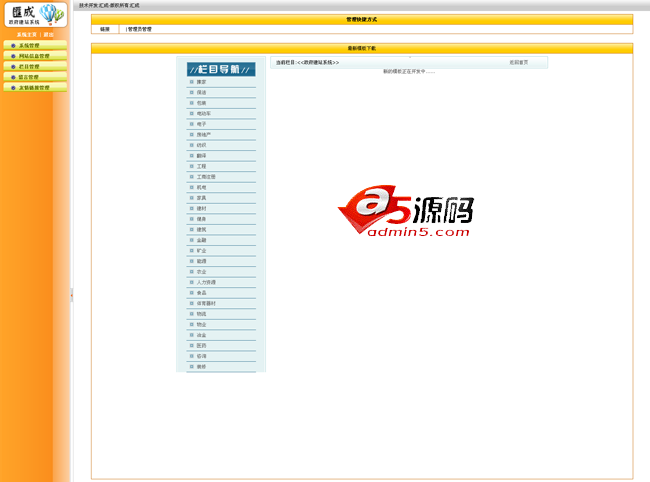
Task: Select the 能源 category
Action: tap(201, 261)
